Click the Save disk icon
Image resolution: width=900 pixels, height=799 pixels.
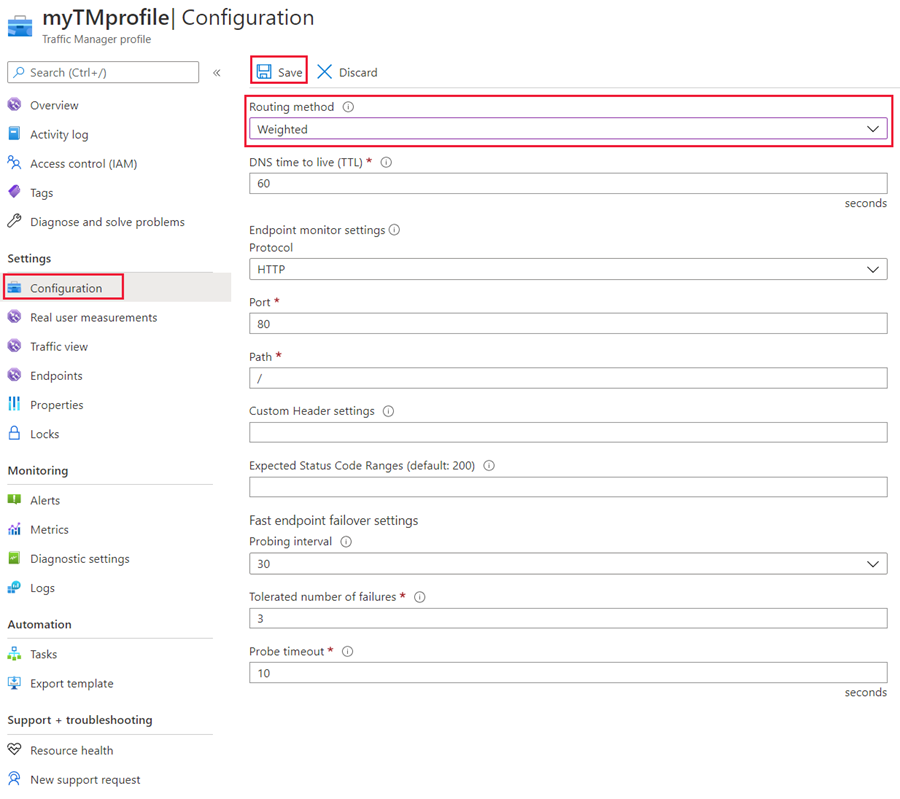click(264, 72)
